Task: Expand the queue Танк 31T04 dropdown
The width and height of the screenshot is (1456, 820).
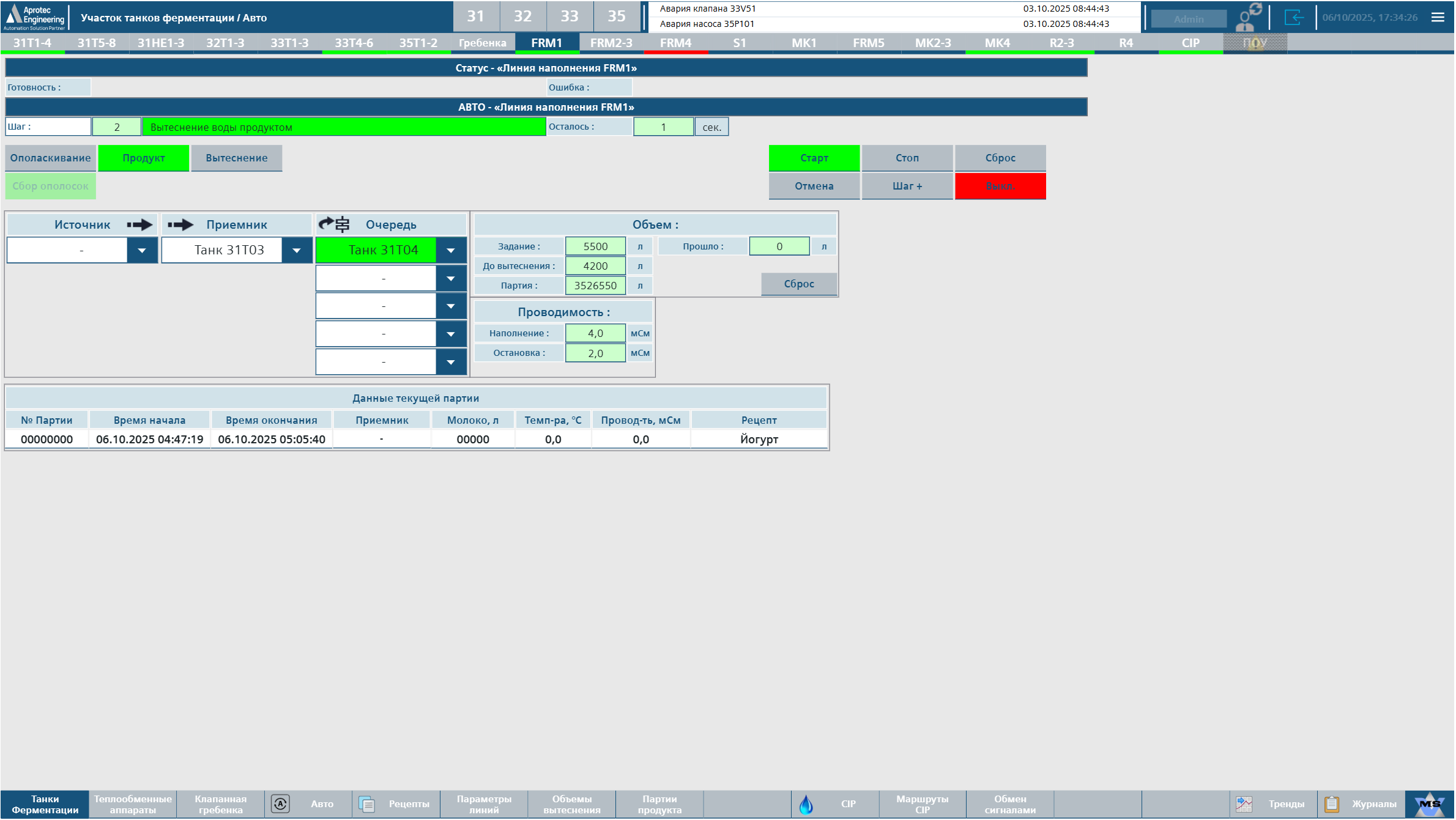Action: 451,250
